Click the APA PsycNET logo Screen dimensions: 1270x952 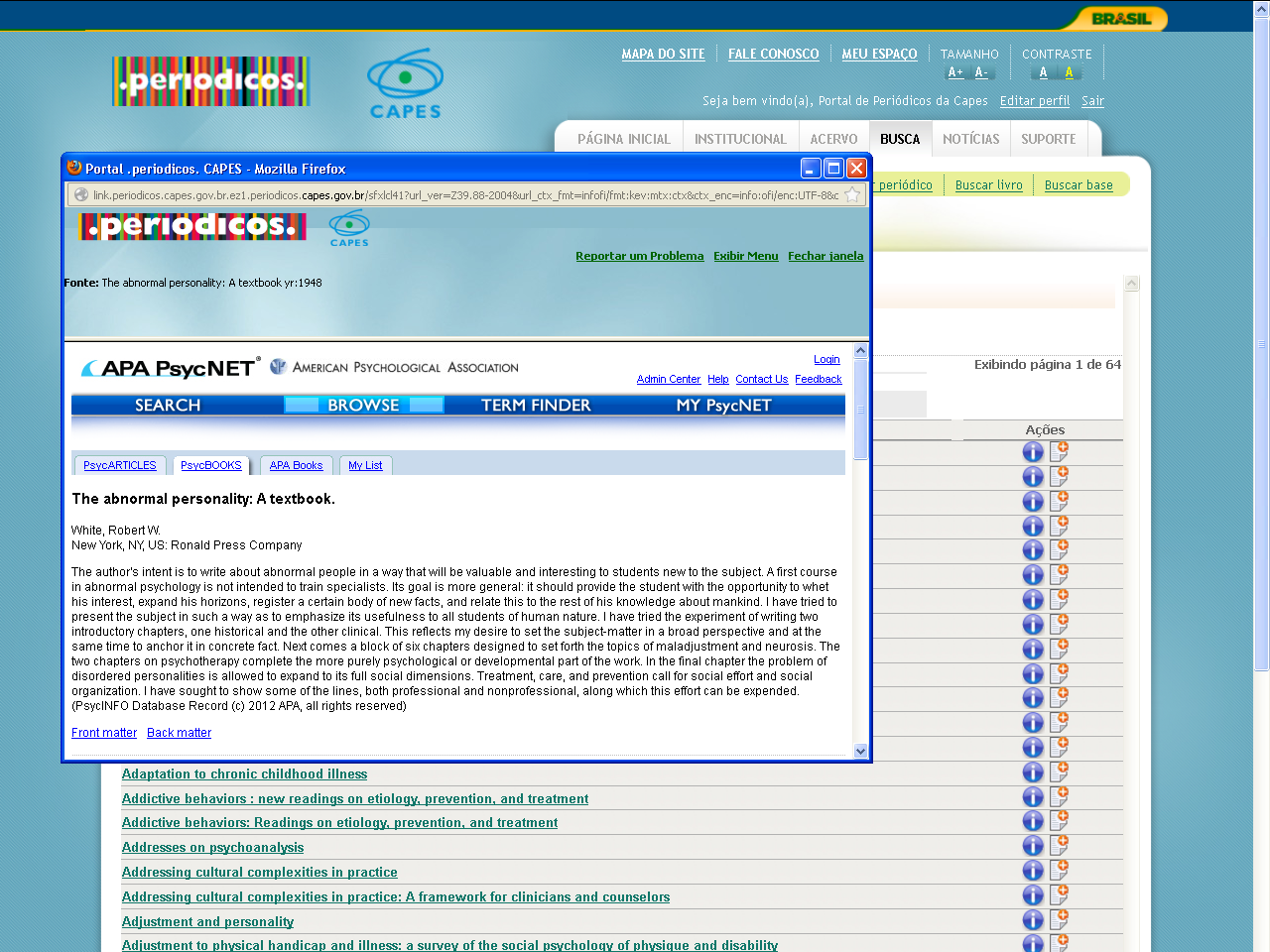click(x=171, y=368)
